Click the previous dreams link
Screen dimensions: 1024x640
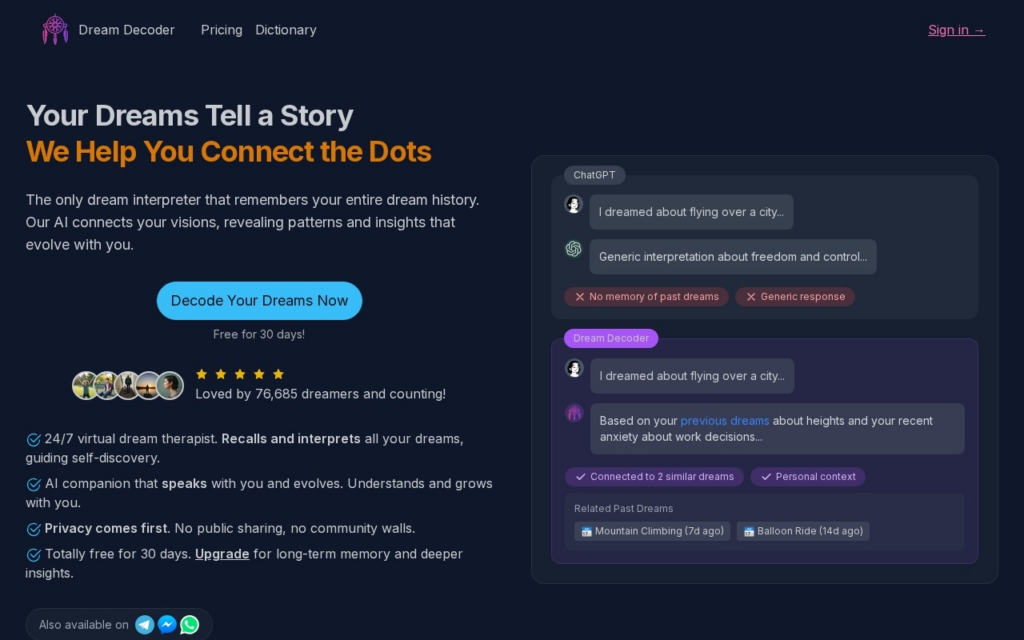tap(724, 421)
